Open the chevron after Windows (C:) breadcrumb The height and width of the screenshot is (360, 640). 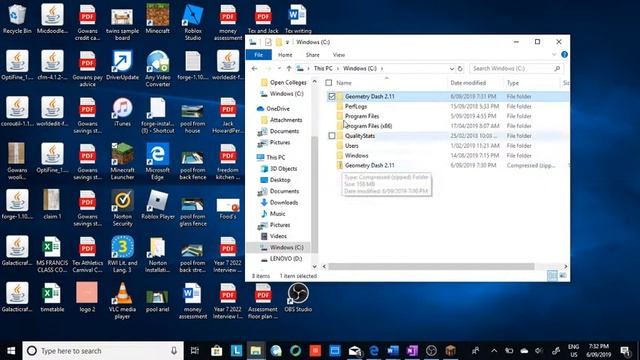click(x=382, y=69)
